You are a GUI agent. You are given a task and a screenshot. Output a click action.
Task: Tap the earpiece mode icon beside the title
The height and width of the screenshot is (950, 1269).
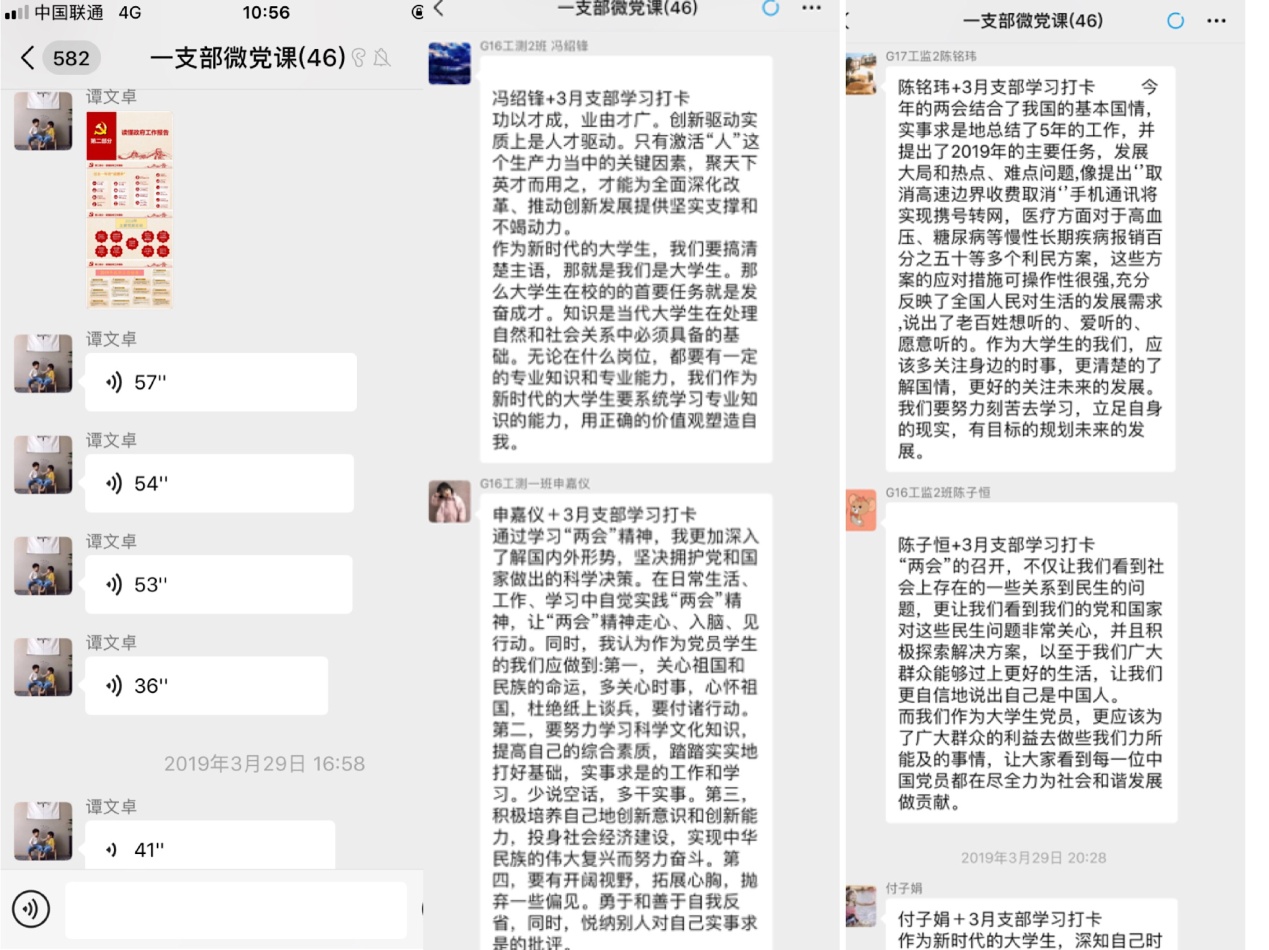359,58
